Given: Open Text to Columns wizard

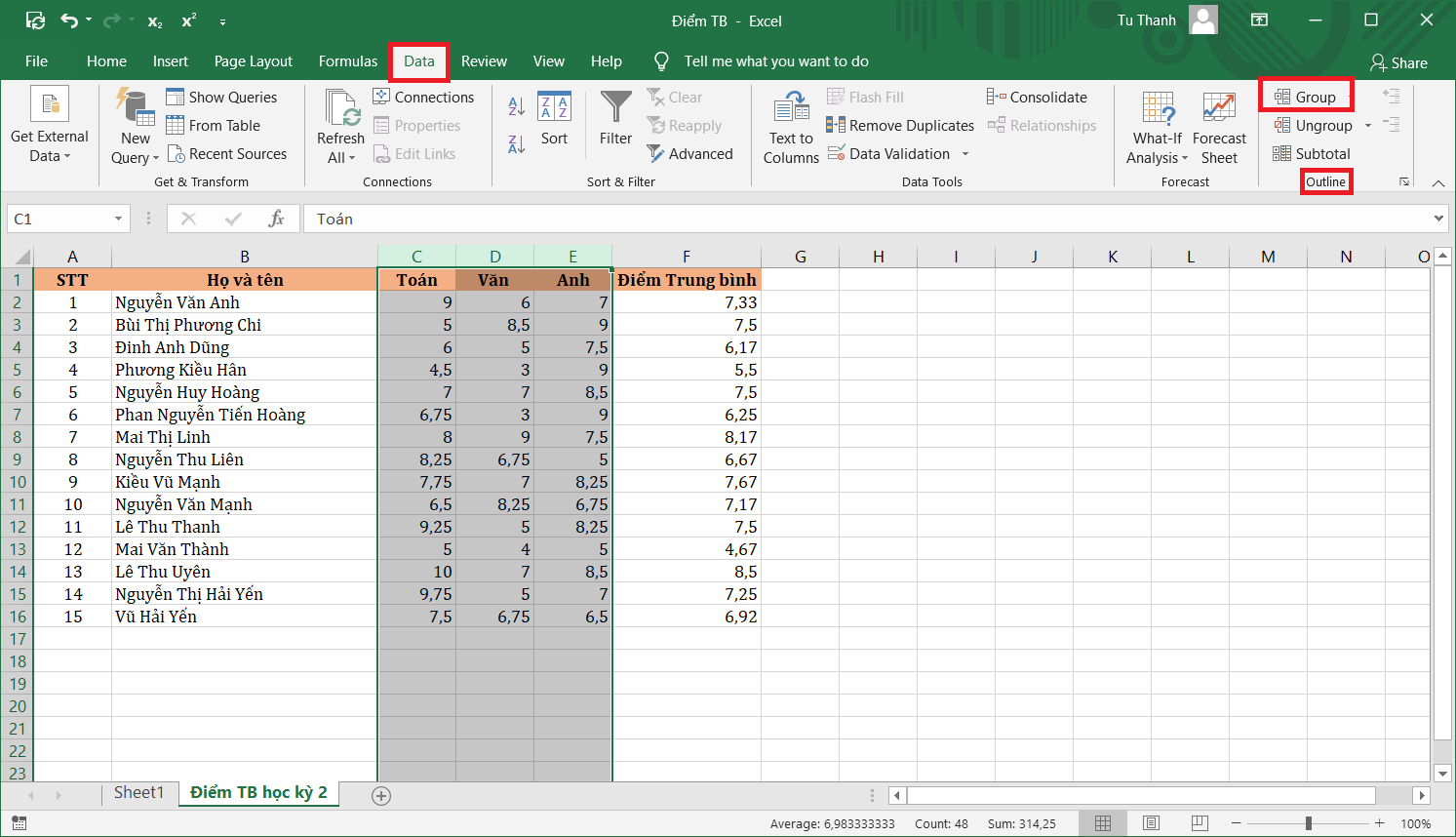Looking at the screenshot, I should pyautogui.click(x=791, y=127).
